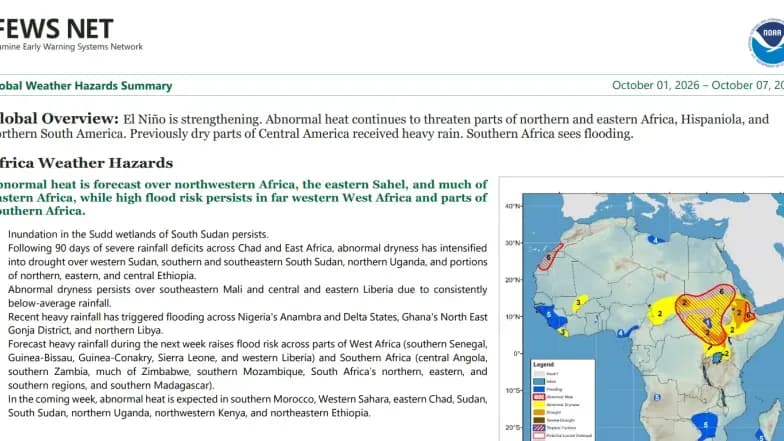Image resolution: width=784 pixels, height=441 pixels.
Task: Click the orange Drought legend swatch
Action: (539, 412)
